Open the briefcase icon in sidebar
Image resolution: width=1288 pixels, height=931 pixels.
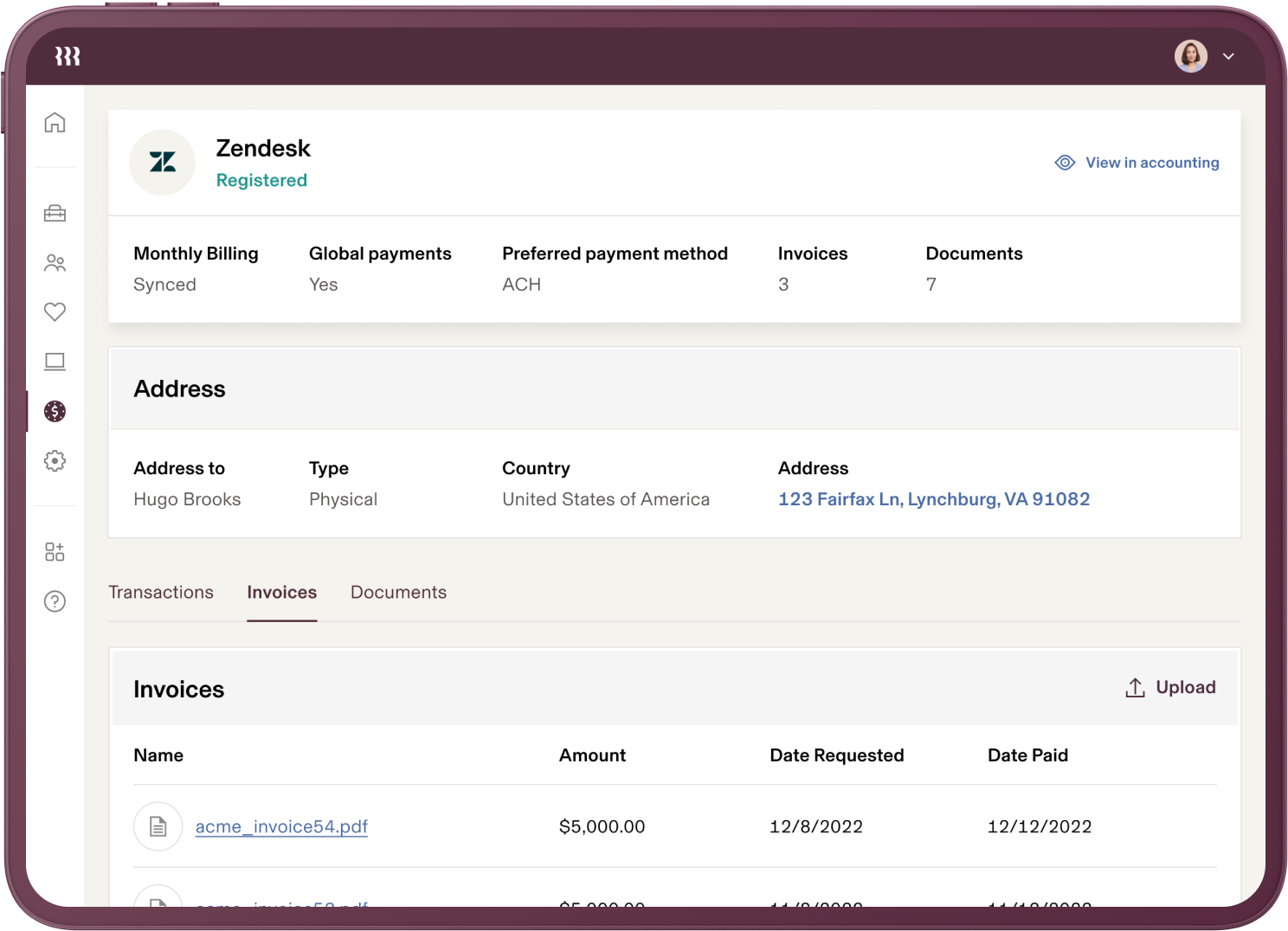pos(55,213)
